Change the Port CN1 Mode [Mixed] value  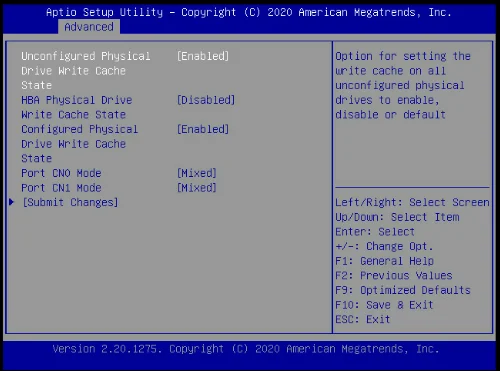(x=197, y=188)
